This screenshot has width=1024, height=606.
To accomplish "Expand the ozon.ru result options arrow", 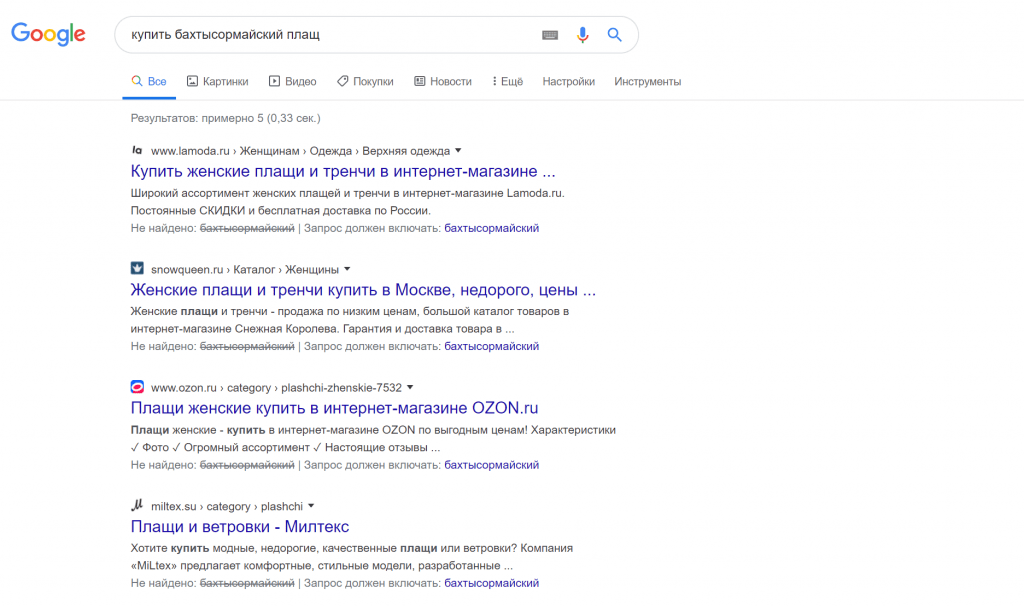I will (x=410, y=387).
